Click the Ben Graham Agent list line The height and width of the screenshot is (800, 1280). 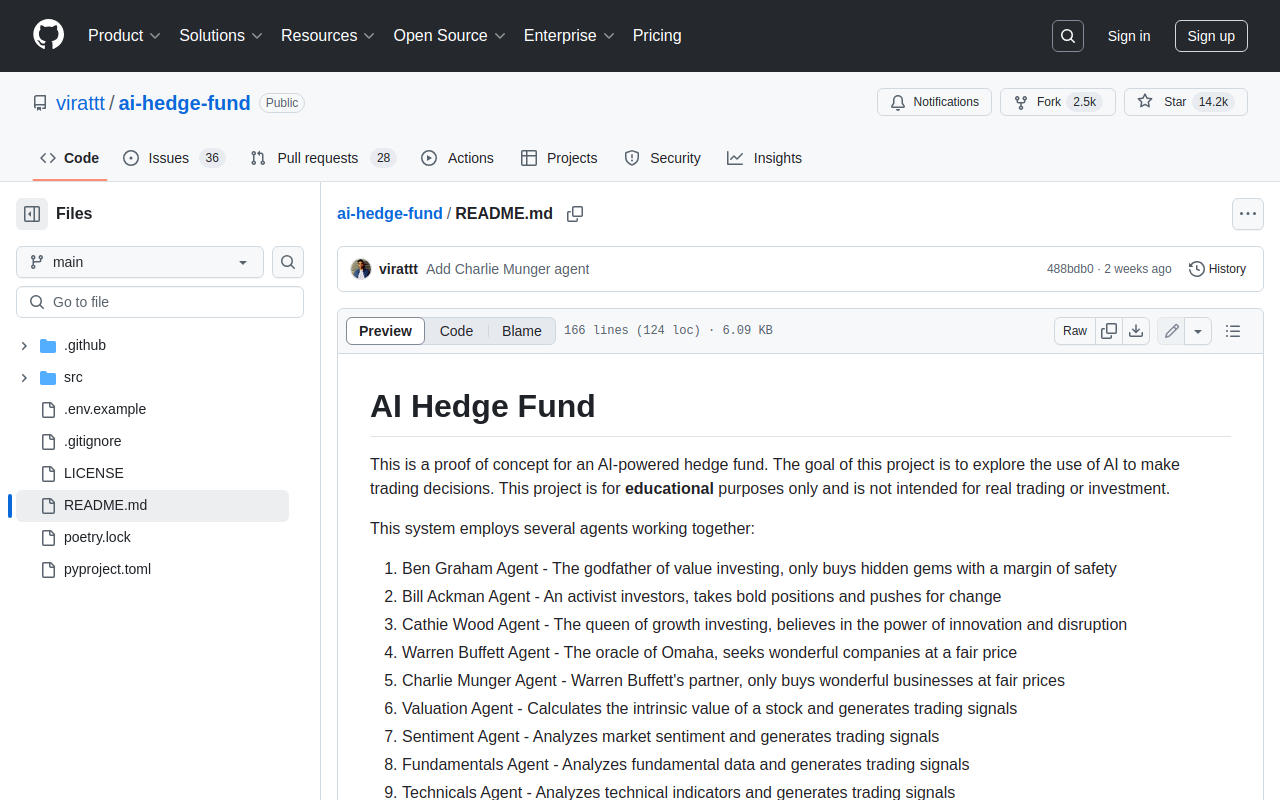(759, 568)
